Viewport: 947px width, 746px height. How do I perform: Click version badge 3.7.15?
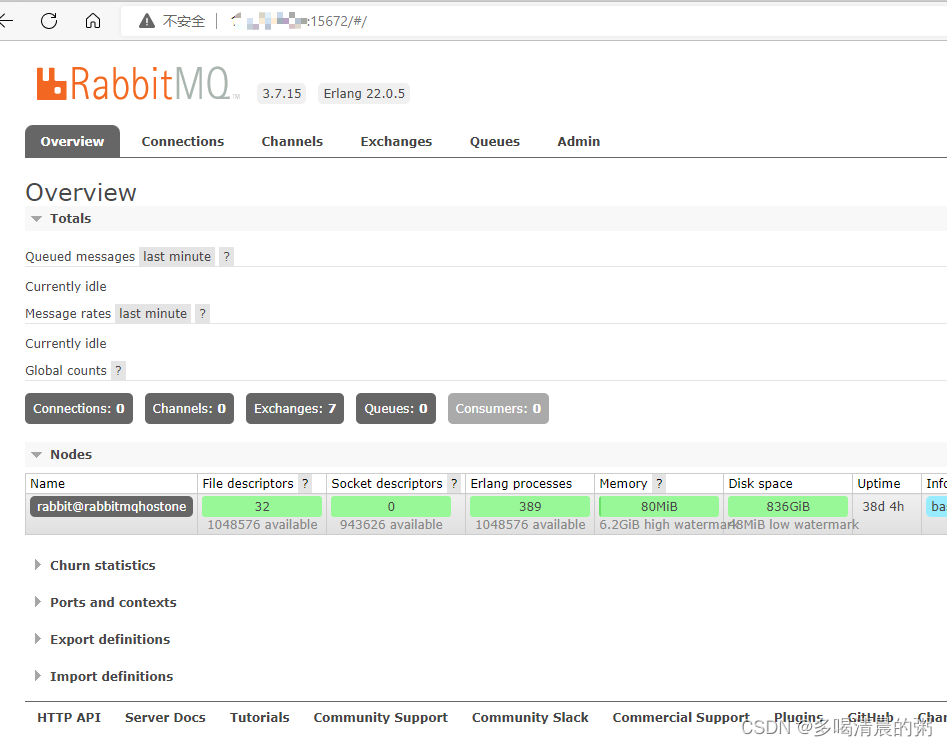tap(281, 94)
